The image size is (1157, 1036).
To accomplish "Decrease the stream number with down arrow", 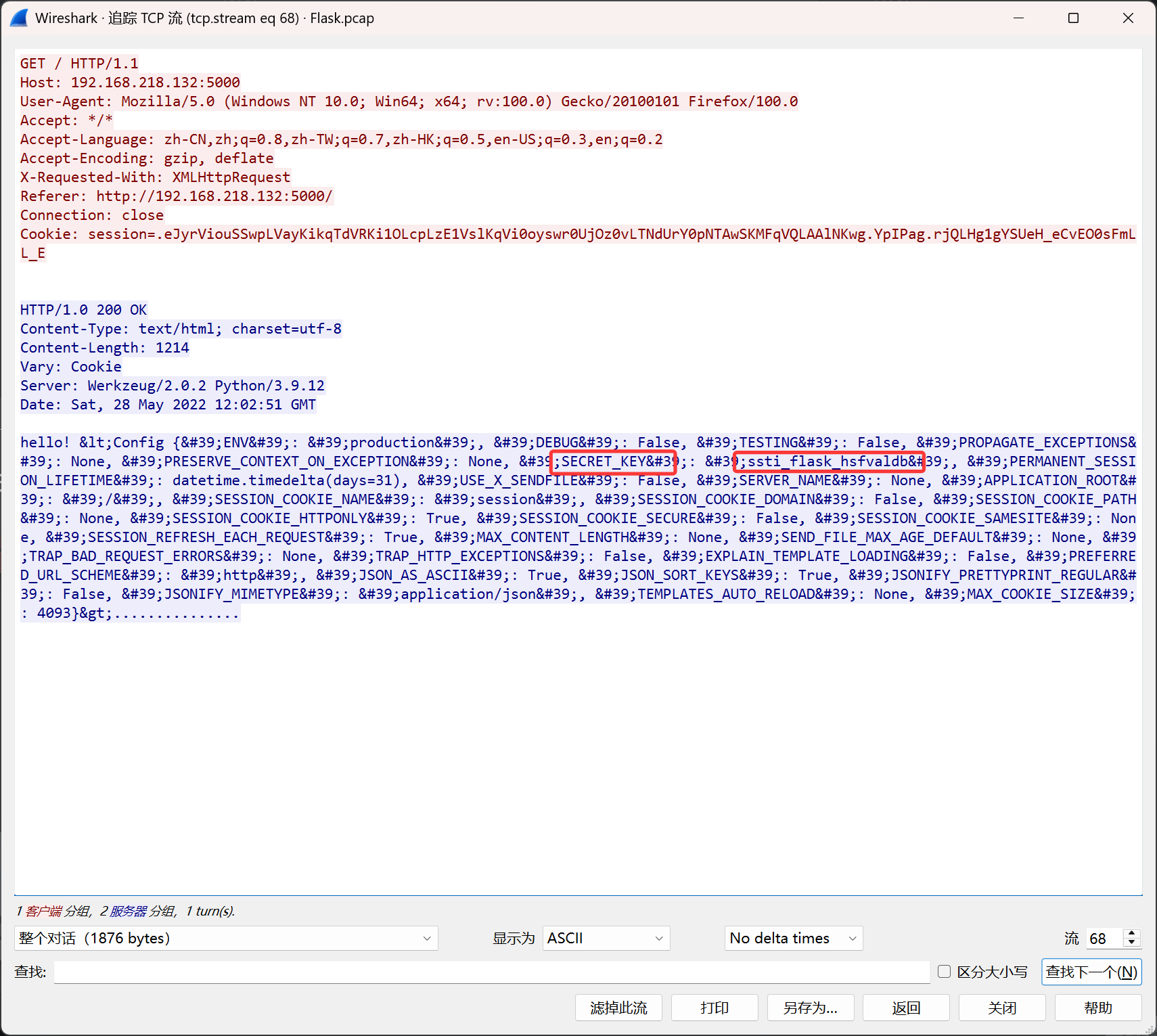I will [x=1132, y=943].
